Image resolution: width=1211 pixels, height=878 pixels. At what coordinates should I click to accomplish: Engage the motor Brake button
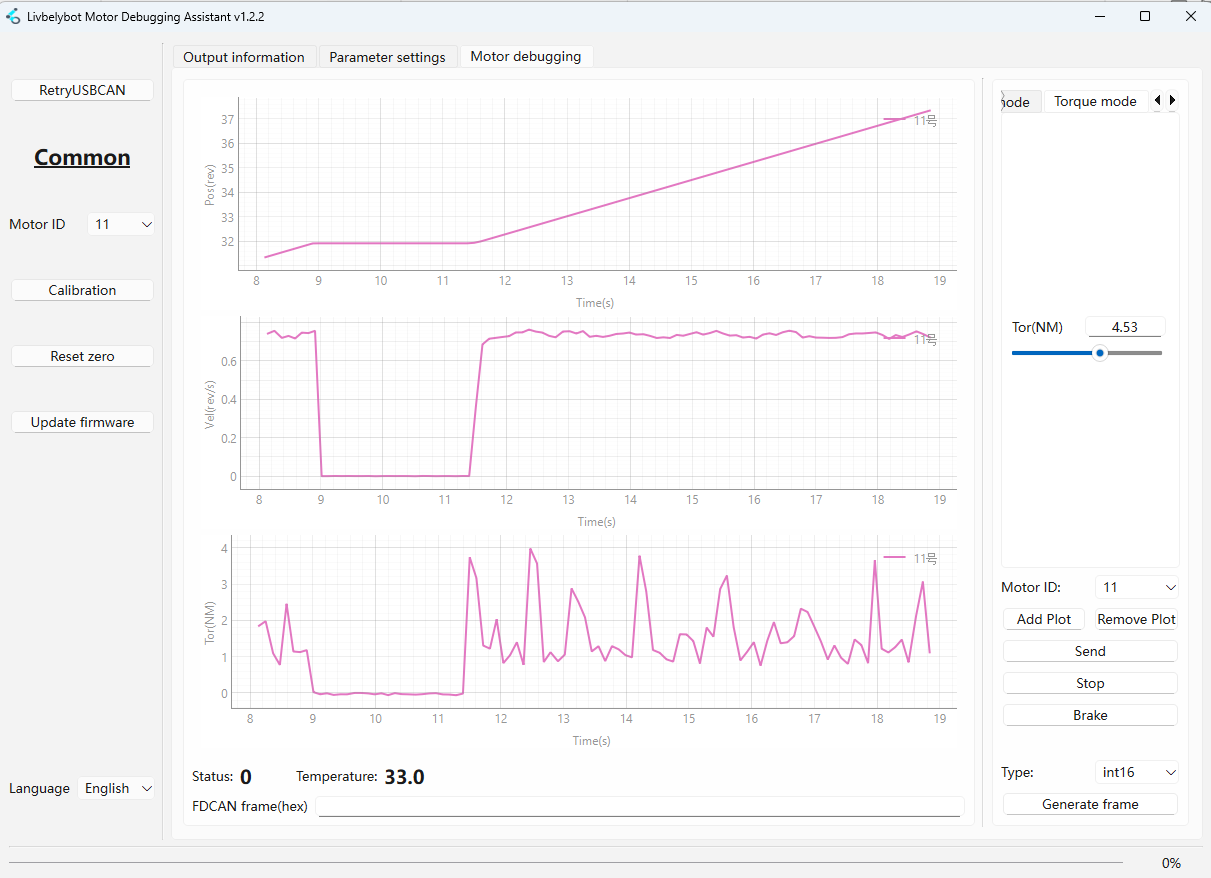[x=1090, y=715]
